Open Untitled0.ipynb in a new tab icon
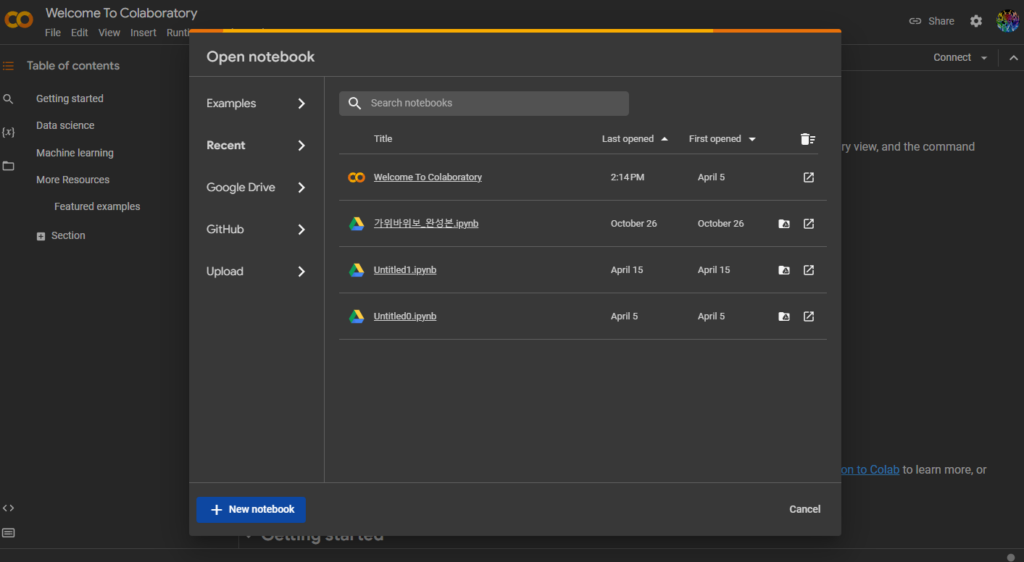 click(808, 317)
